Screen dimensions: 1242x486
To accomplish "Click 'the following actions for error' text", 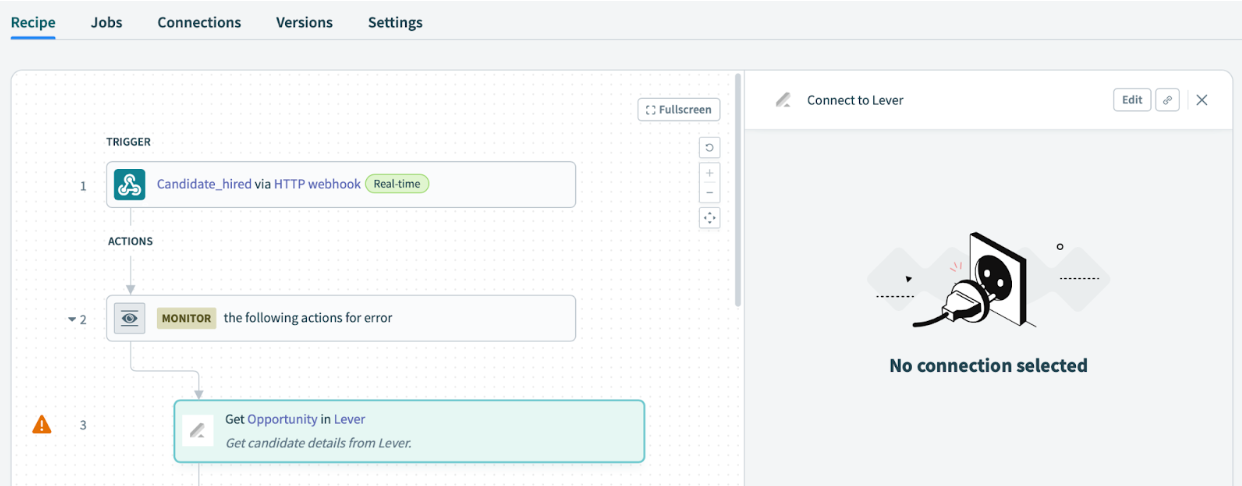I will 308,318.
